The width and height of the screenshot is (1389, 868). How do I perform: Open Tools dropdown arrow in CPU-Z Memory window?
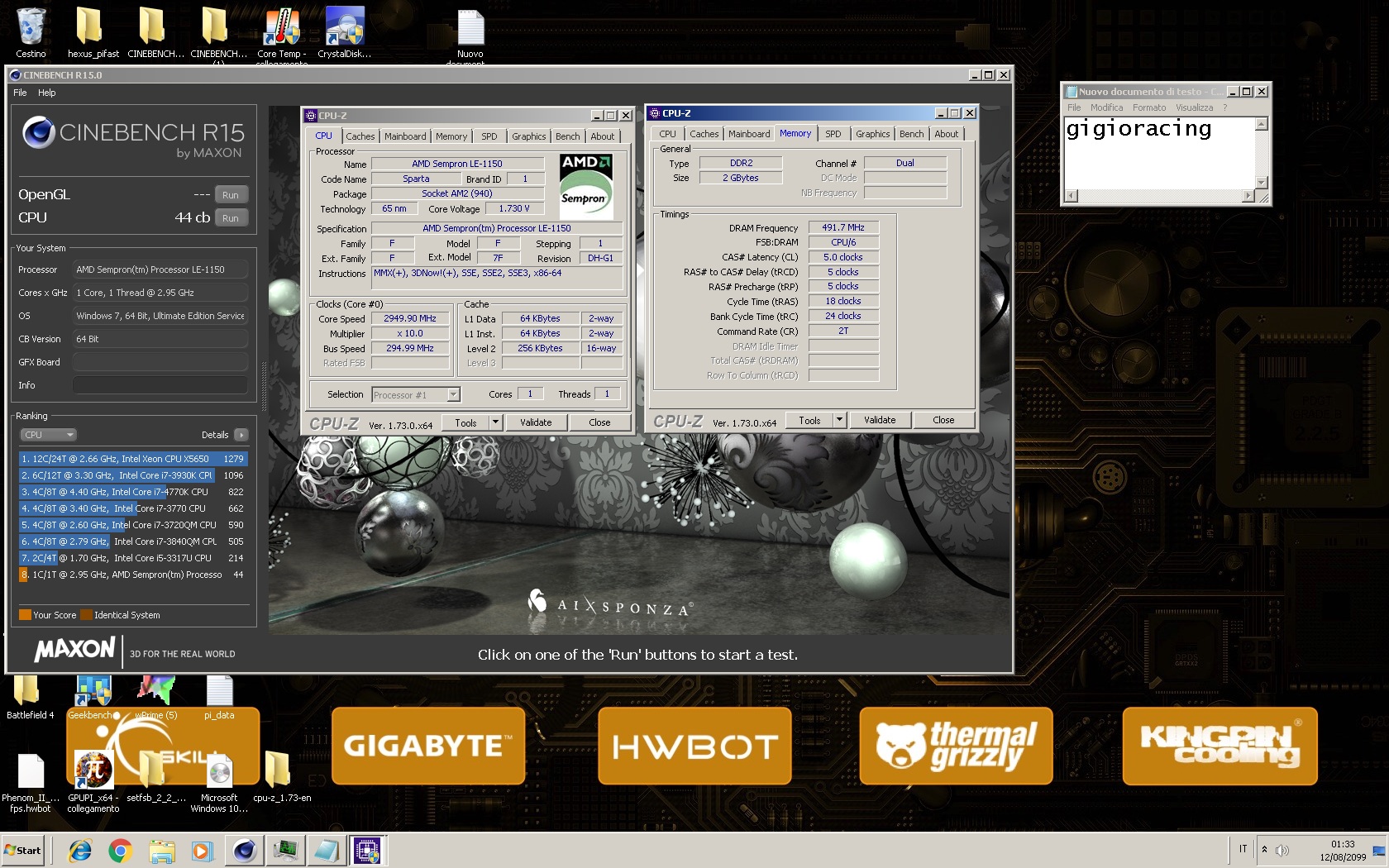(840, 420)
